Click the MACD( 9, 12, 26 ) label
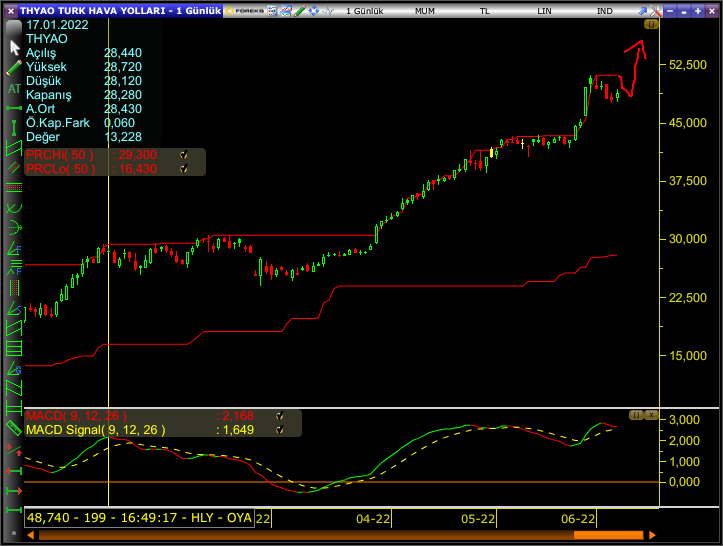The height and width of the screenshot is (546, 723). click(x=77, y=416)
